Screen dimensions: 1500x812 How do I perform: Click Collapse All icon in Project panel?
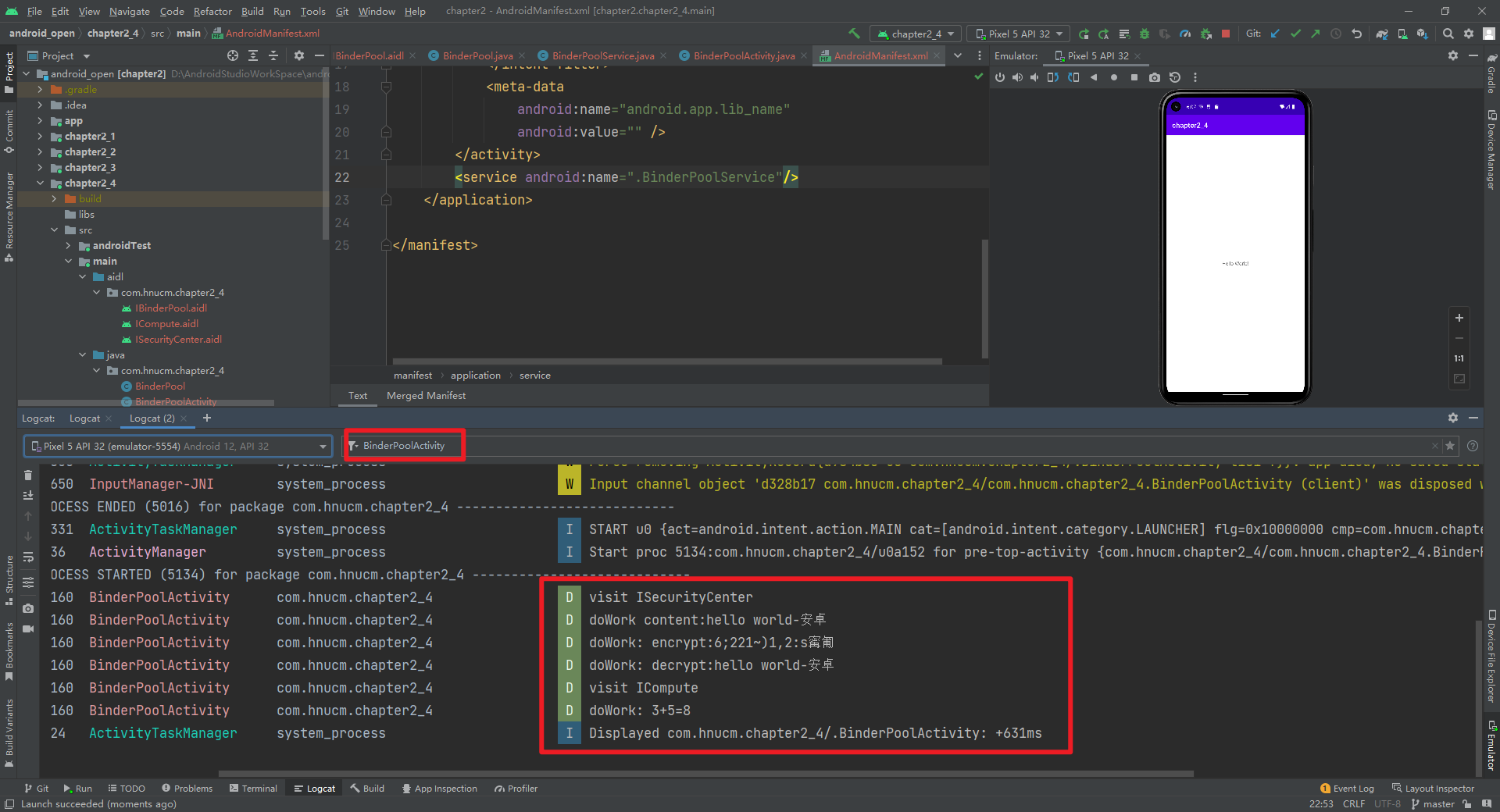[x=273, y=55]
